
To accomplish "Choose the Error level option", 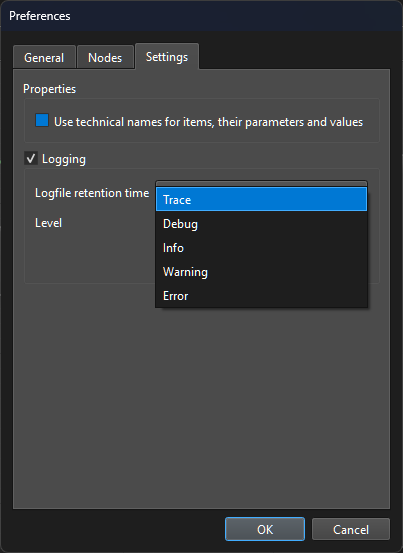I will coord(261,296).
